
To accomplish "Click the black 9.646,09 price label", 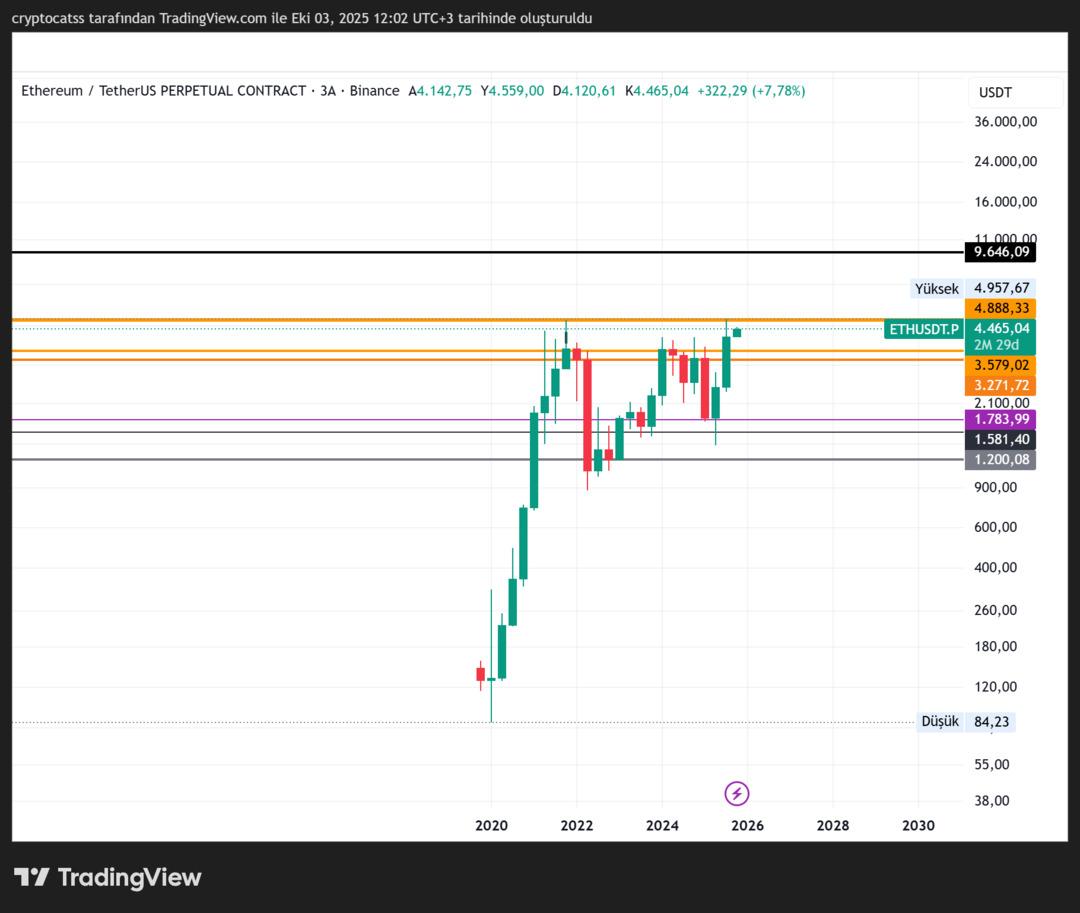I will point(1000,252).
